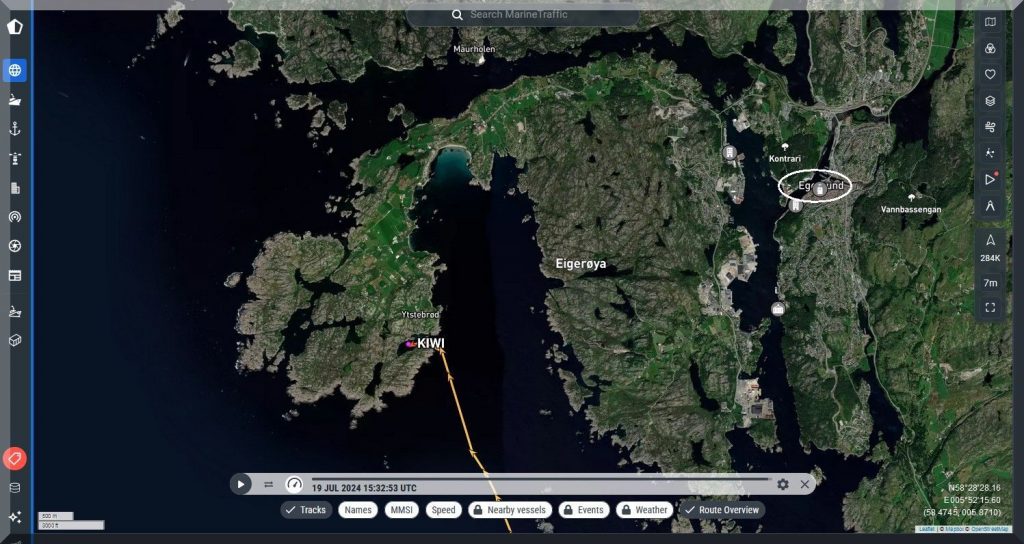The width and height of the screenshot is (1024, 544).
Task: Open playback settings gear
Action: coord(783,484)
